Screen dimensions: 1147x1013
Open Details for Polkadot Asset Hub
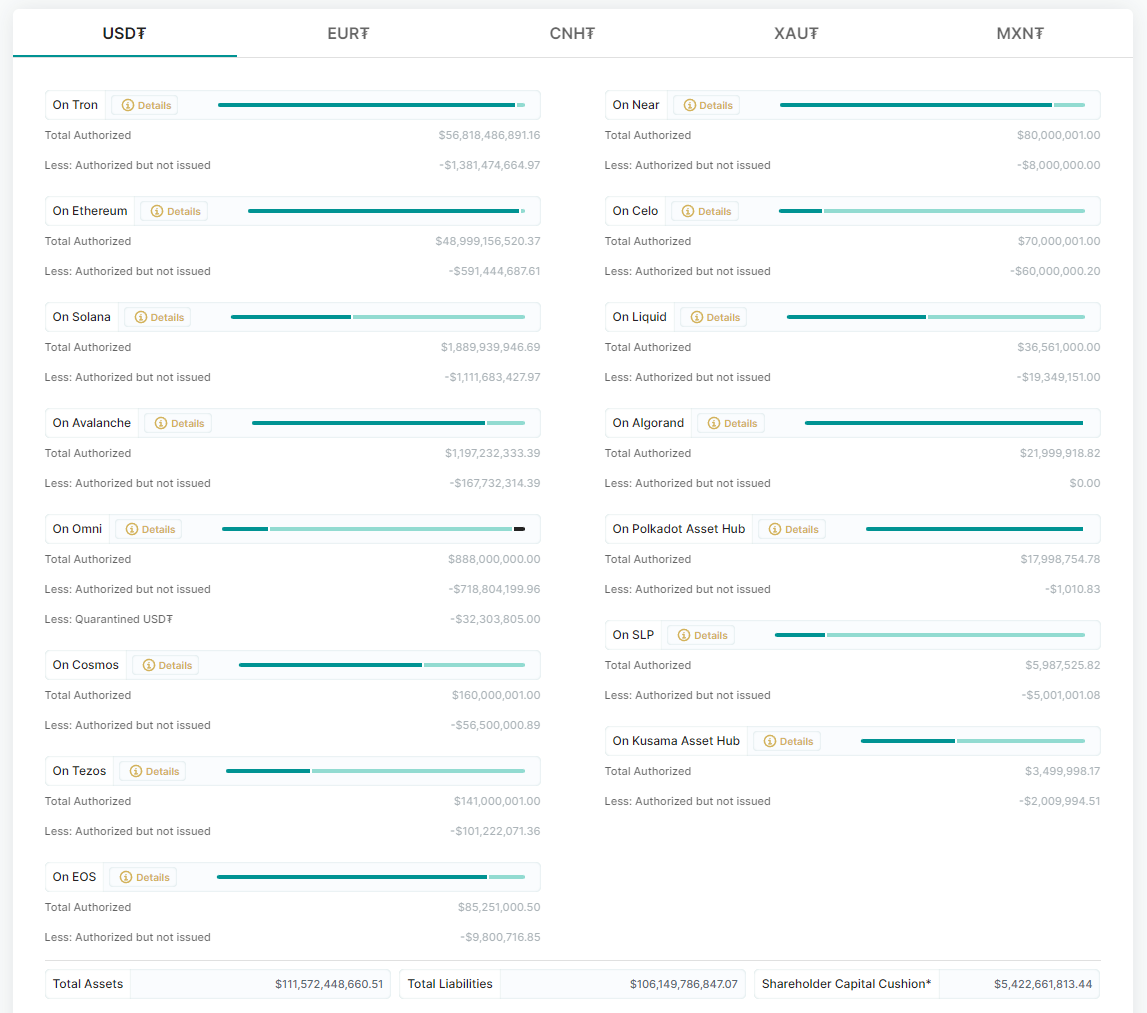coord(792,530)
